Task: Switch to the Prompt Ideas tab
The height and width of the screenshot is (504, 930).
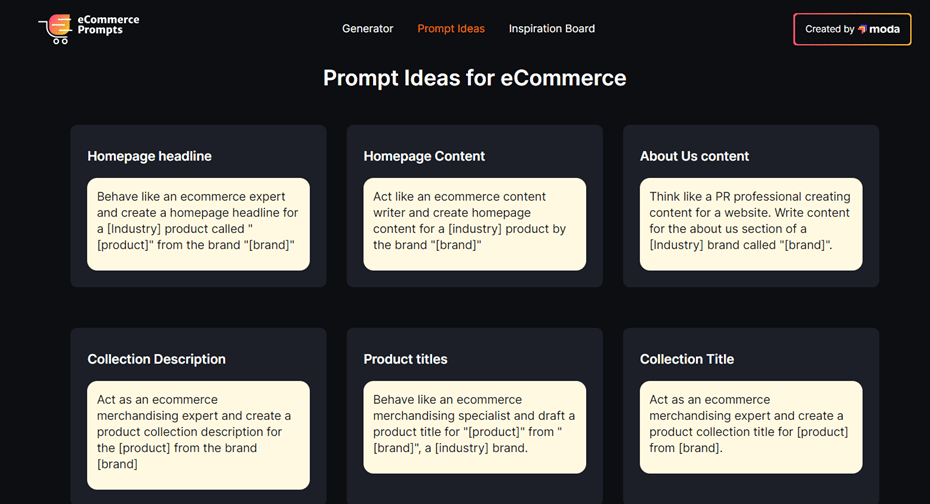Action: point(451,29)
